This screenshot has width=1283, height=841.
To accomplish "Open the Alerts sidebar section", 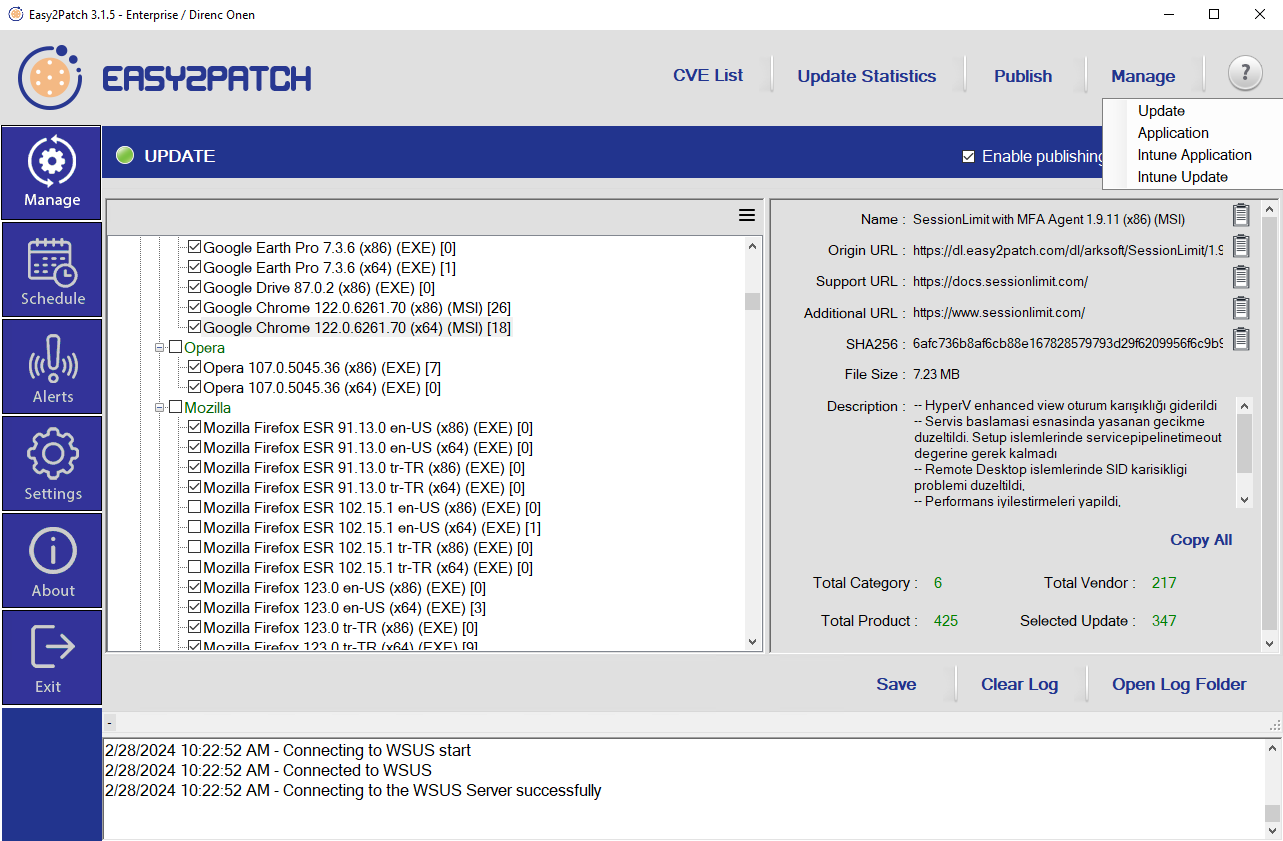I will point(52,367).
